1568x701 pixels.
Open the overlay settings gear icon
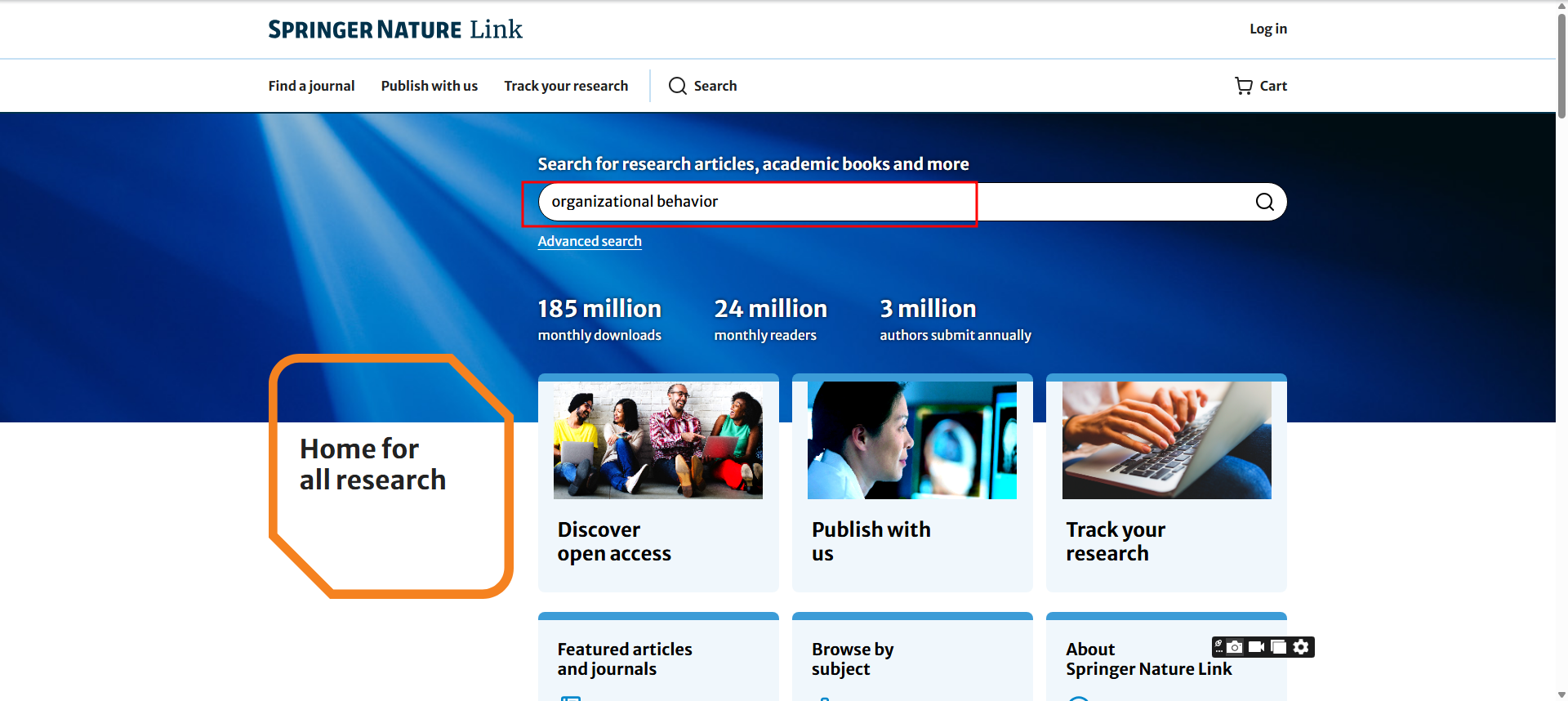coord(1301,647)
